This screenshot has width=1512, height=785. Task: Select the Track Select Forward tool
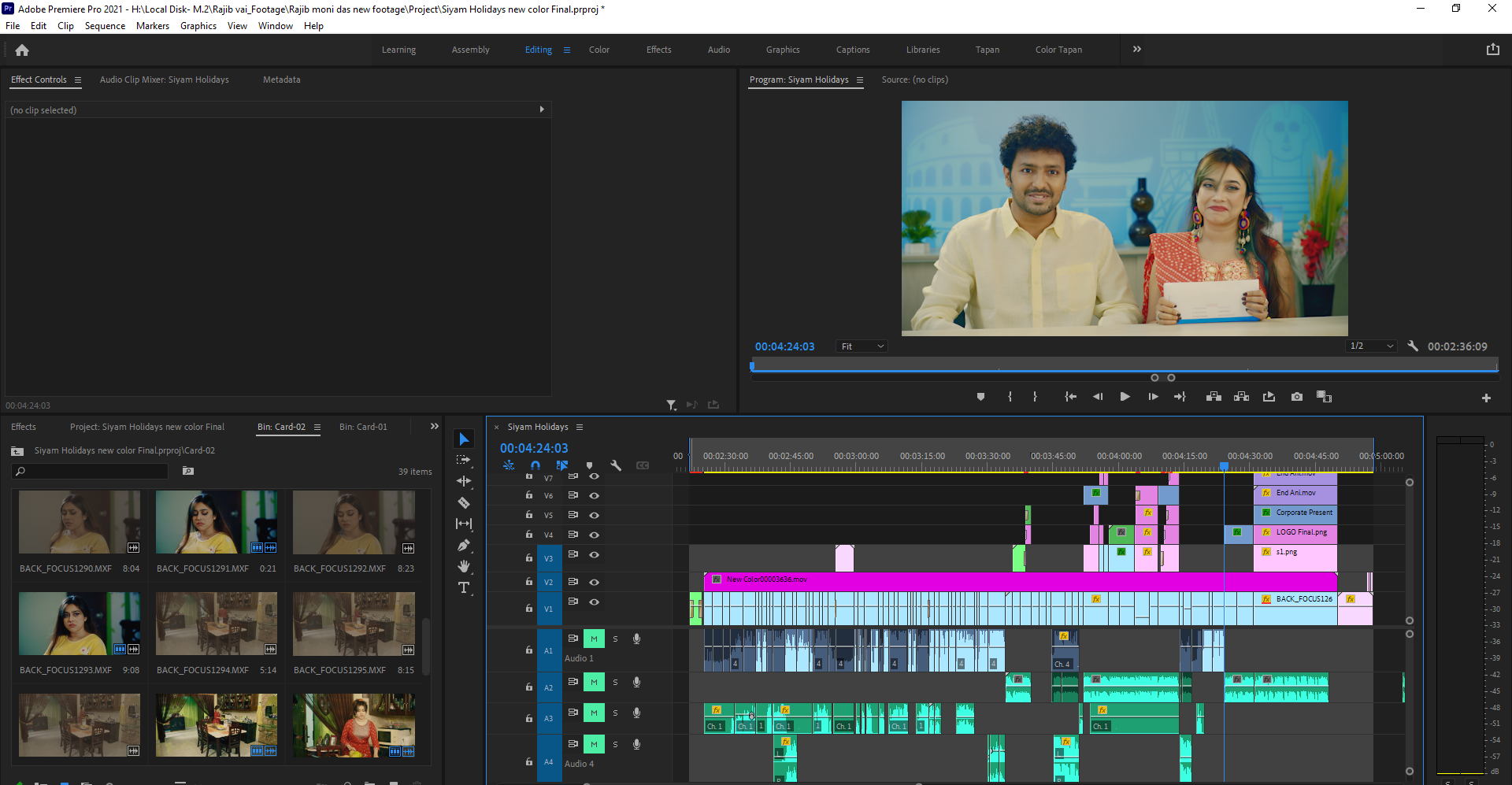[x=464, y=460]
